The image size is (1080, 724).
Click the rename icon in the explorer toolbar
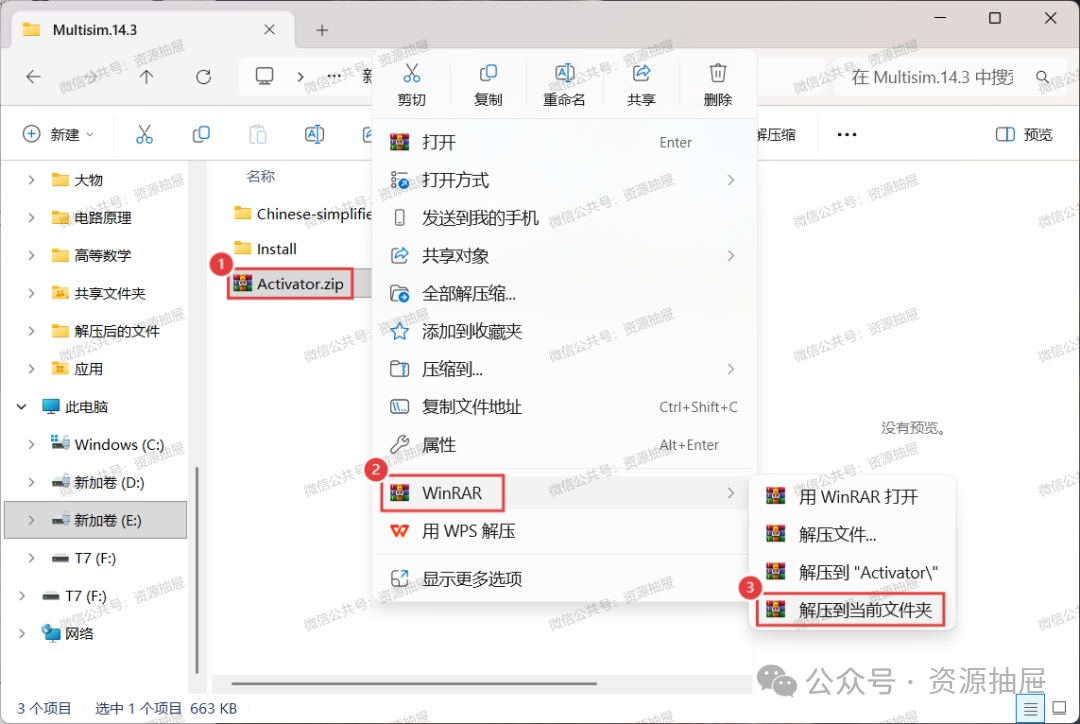[314, 134]
